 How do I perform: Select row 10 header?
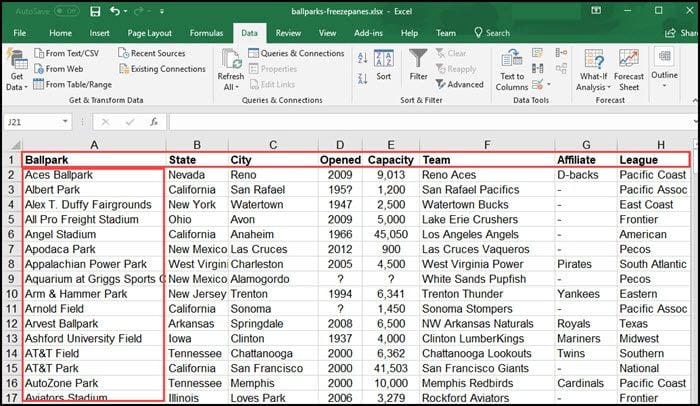click(x=12, y=294)
